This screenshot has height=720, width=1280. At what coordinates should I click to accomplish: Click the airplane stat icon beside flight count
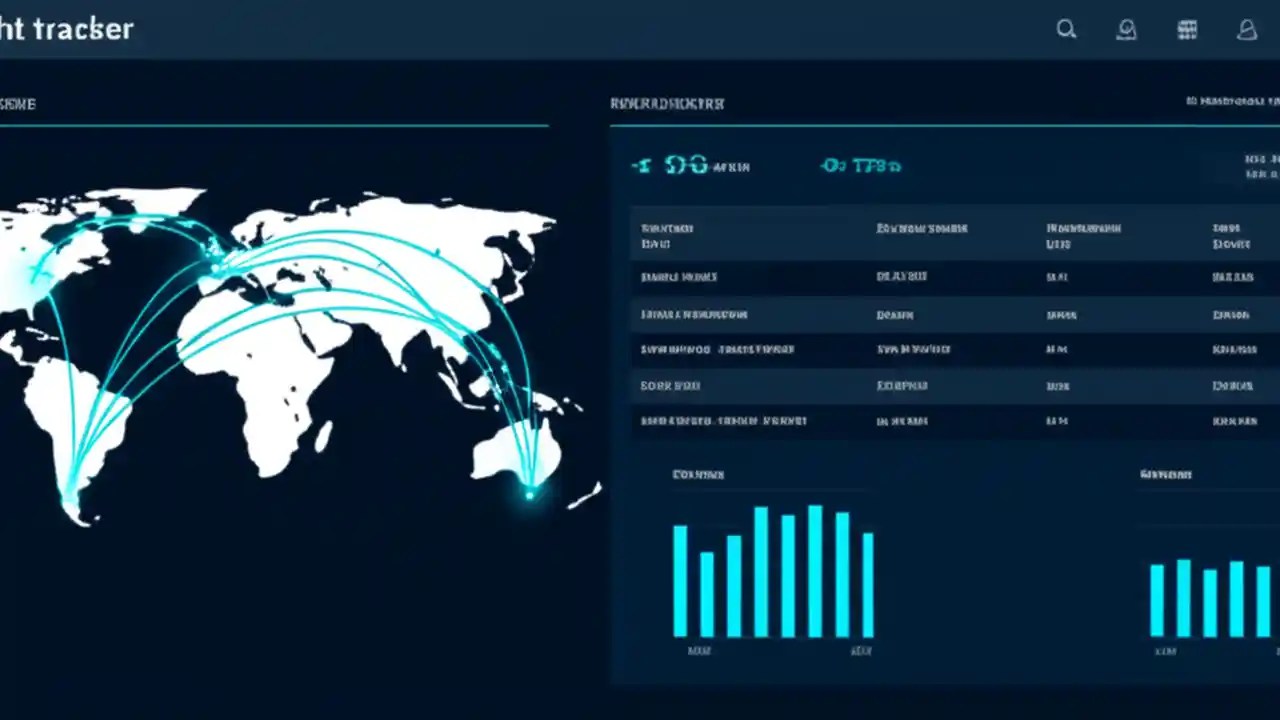tap(640, 166)
